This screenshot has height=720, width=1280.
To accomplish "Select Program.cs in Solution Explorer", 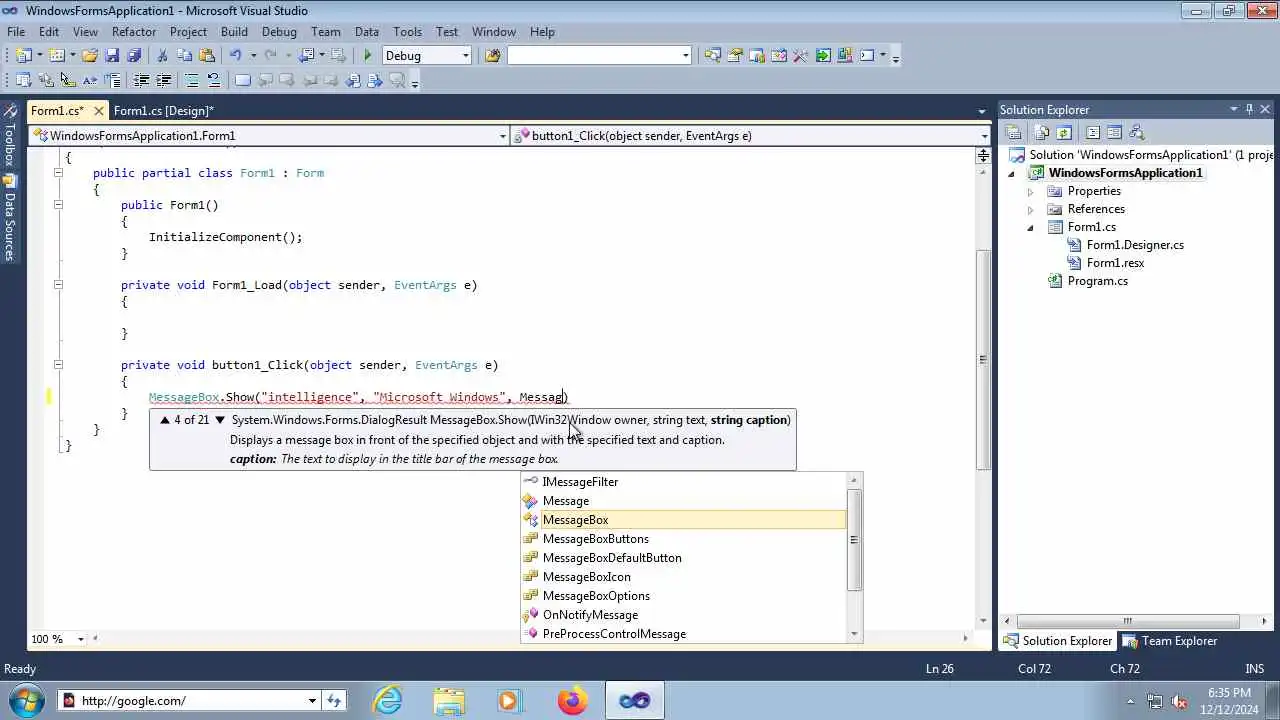I will tap(1097, 281).
